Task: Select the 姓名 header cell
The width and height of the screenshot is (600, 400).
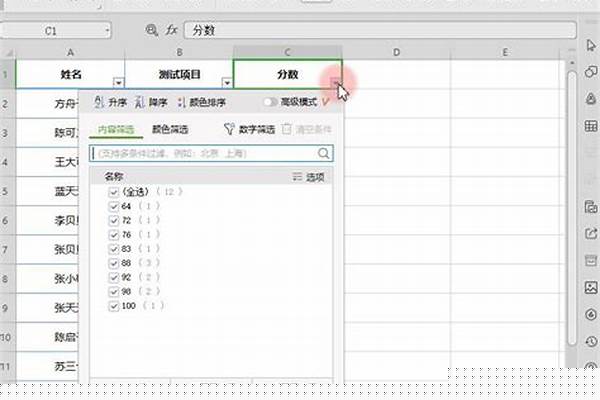Action: [x=70, y=74]
